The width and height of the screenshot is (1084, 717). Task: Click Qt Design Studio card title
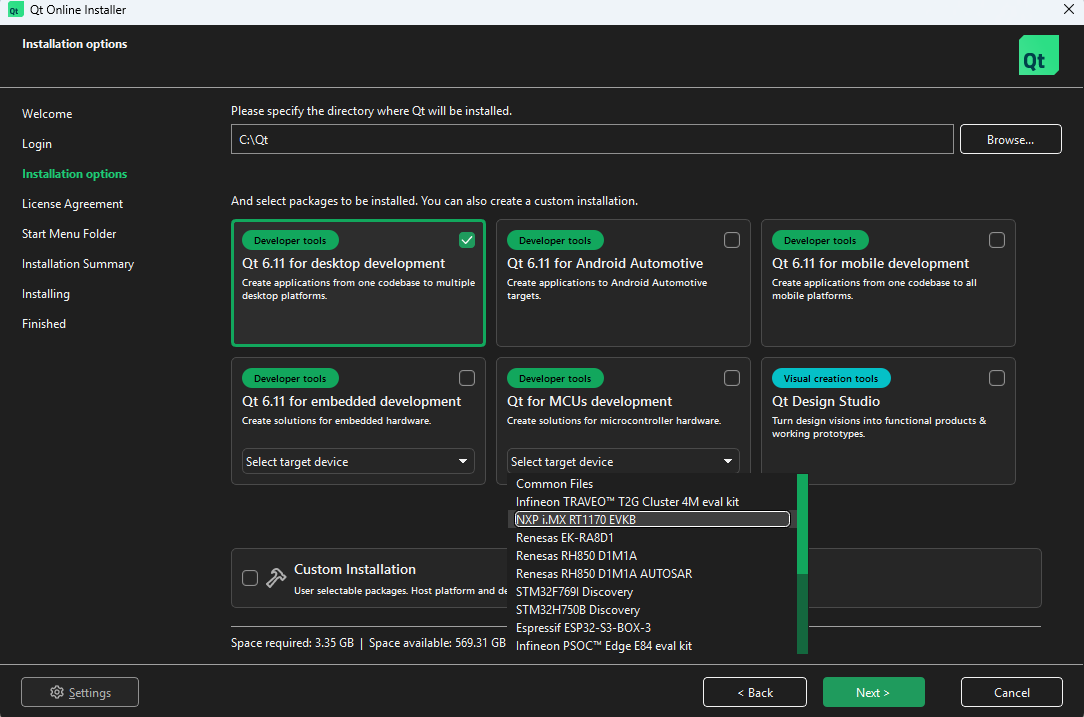tap(826, 401)
